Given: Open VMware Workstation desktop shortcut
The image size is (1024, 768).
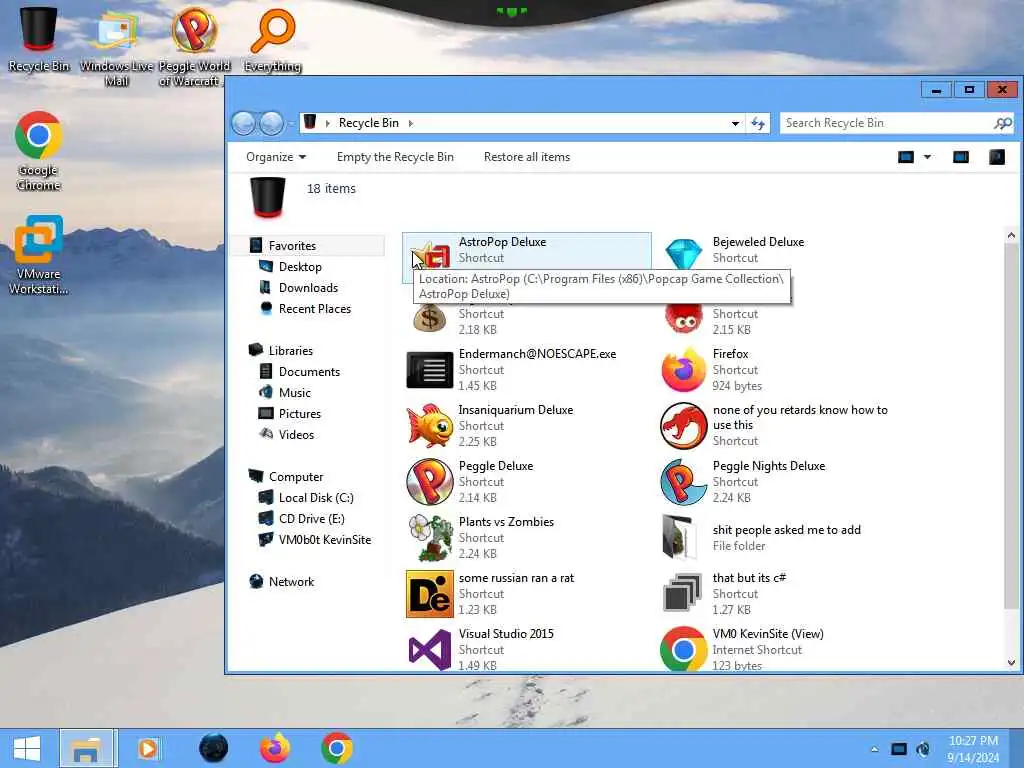Looking at the screenshot, I should pos(39,255).
